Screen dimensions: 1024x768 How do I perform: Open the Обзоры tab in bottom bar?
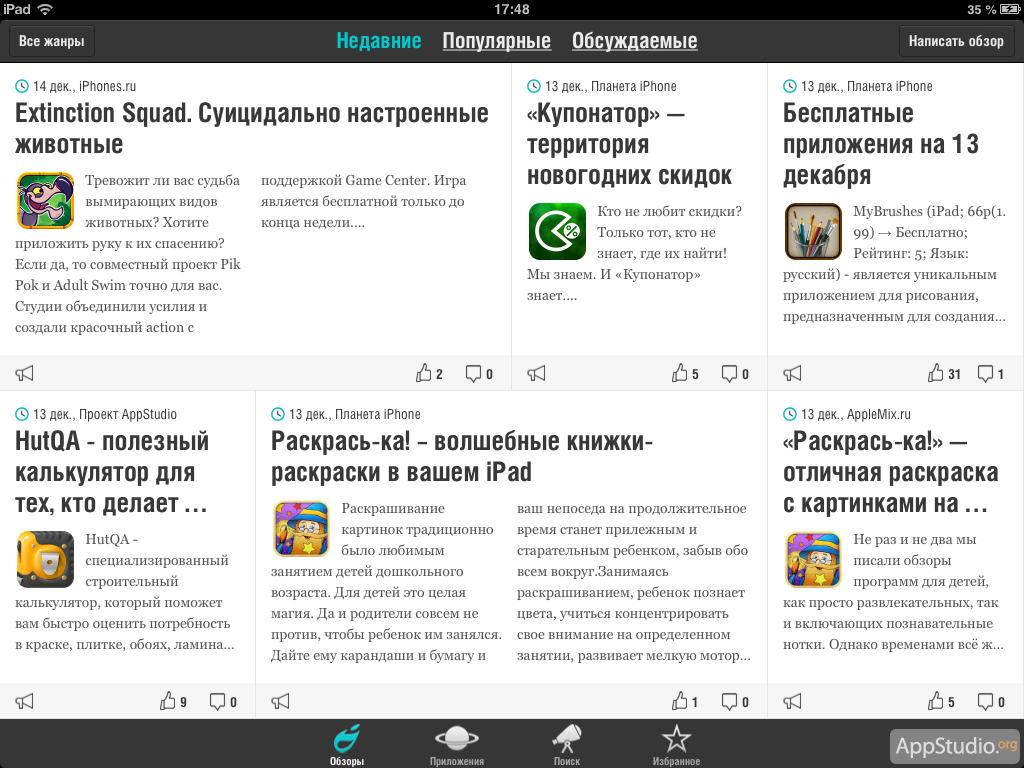346,745
